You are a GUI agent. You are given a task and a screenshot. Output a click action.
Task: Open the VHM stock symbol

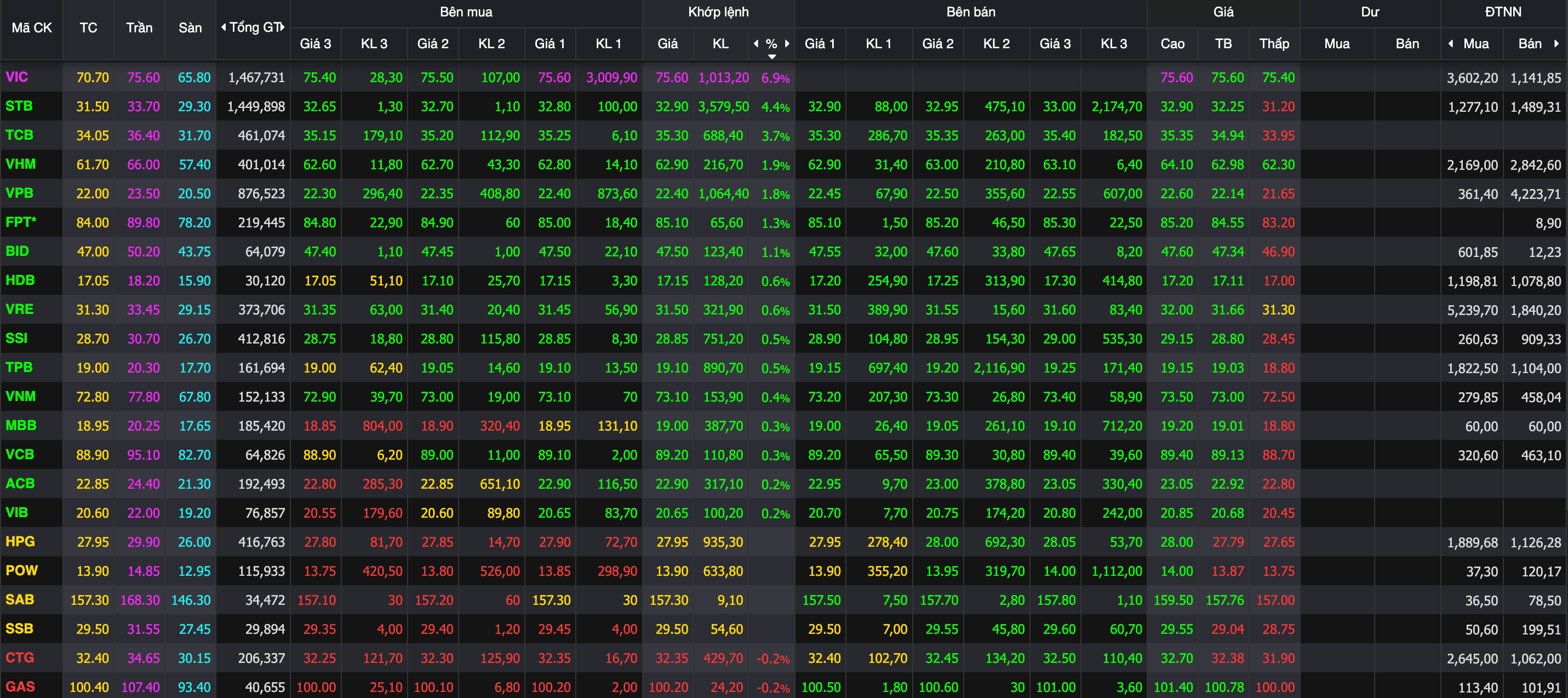[x=21, y=164]
